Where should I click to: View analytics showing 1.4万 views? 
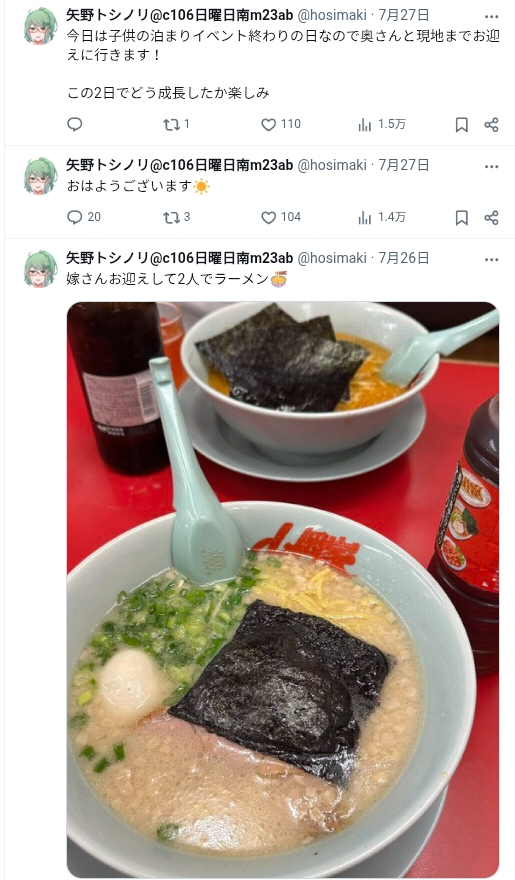pyautogui.click(x=381, y=217)
